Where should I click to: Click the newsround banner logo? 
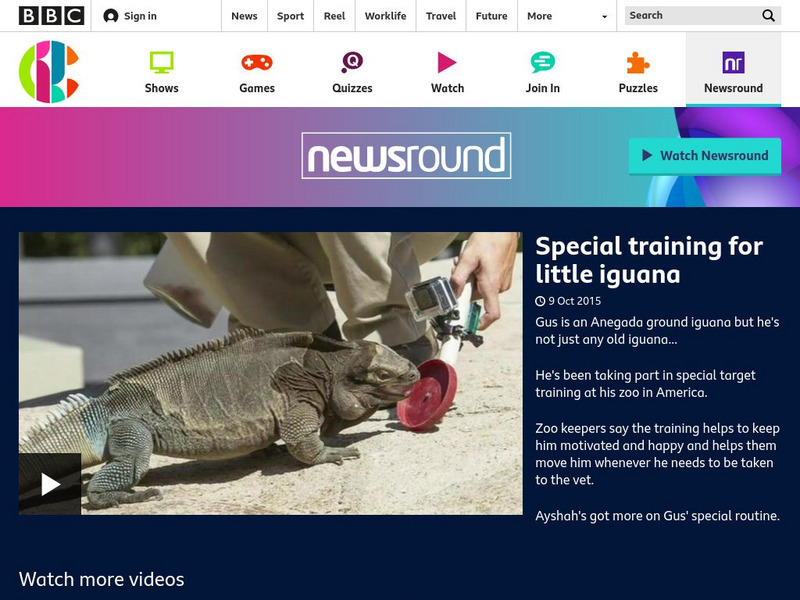pos(406,156)
